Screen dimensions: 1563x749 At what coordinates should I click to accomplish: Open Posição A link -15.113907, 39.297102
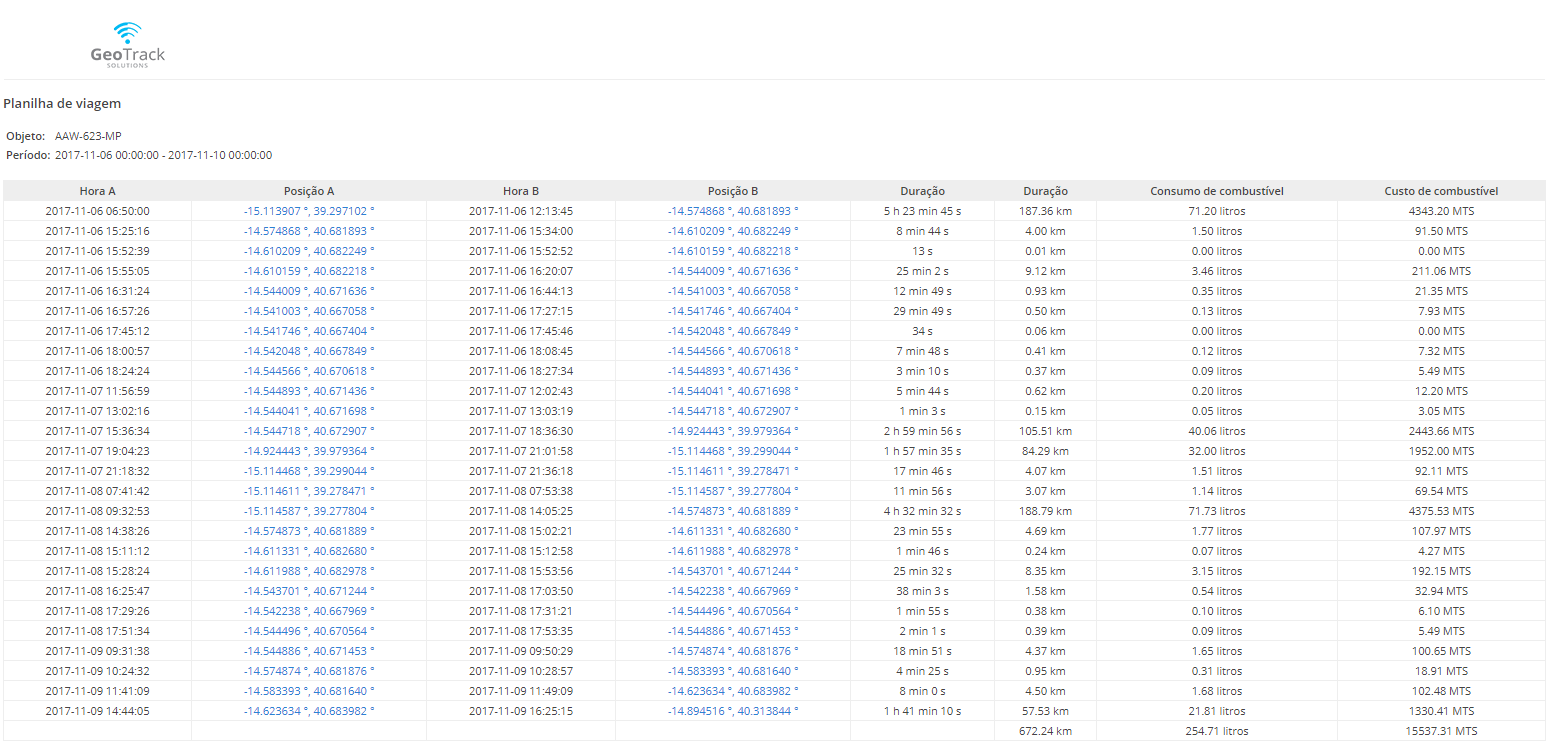point(308,211)
